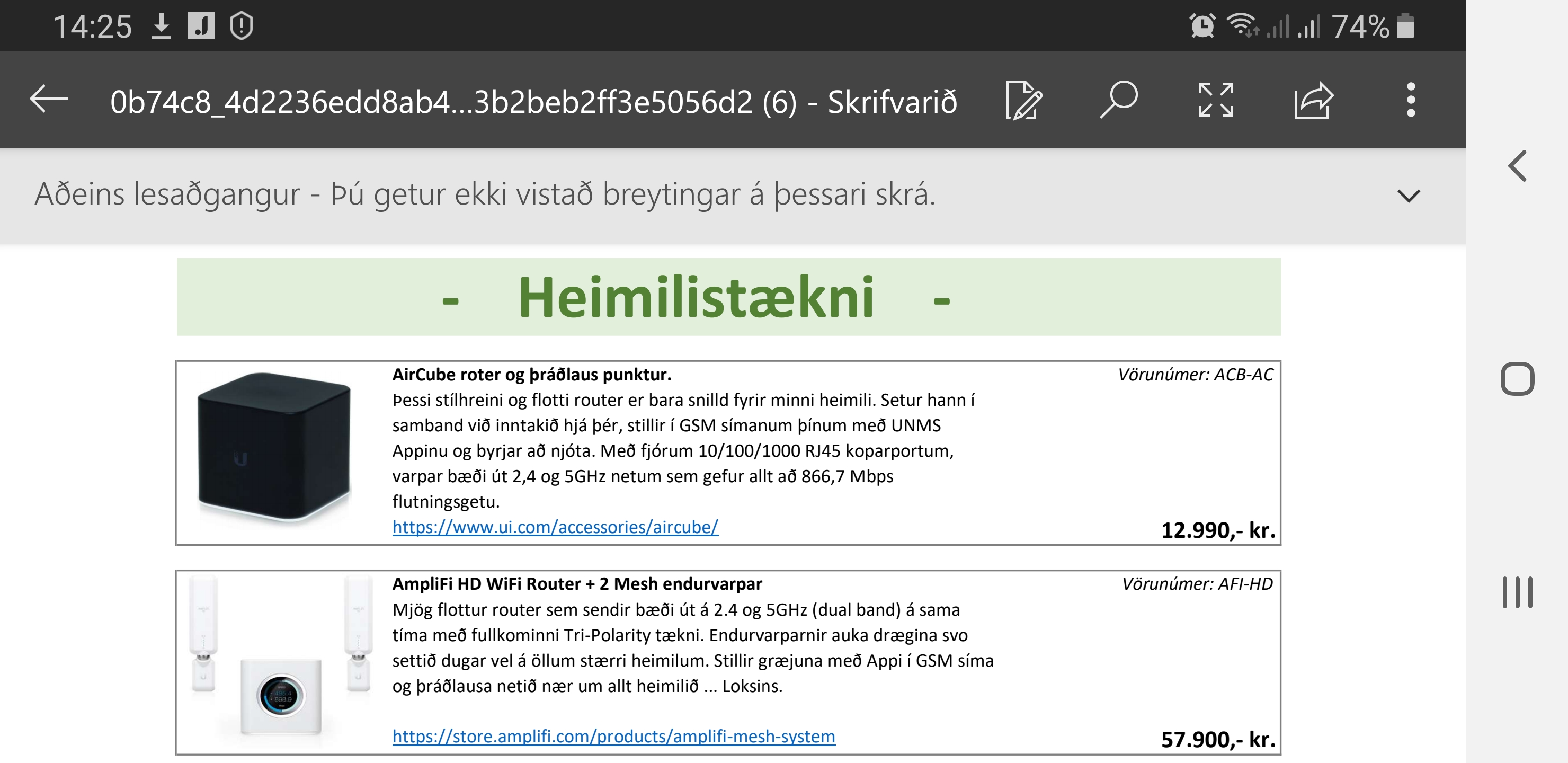
Task: Open the three-dot overflow menu
Action: [1411, 101]
